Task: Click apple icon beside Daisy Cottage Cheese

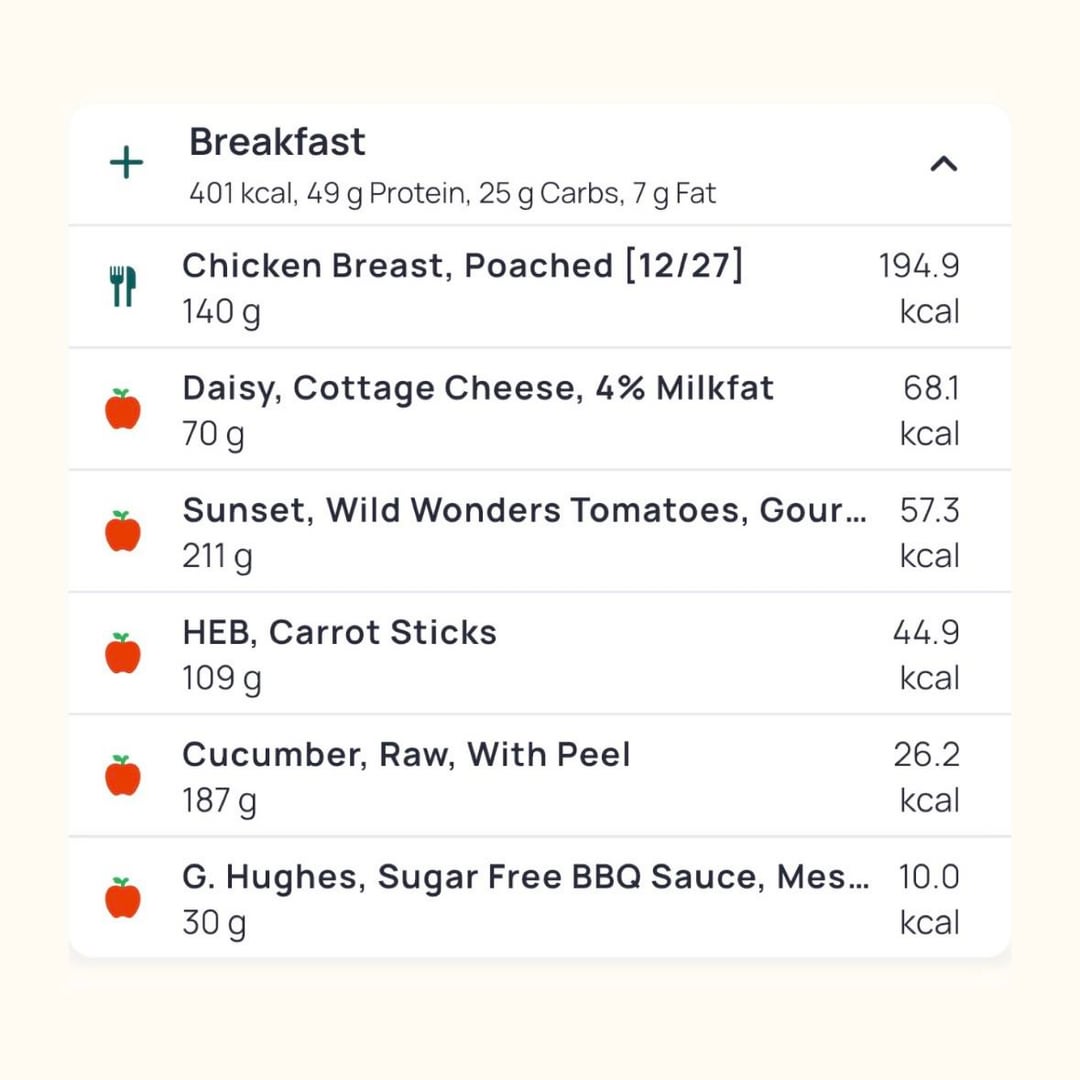Action: coord(123,409)
